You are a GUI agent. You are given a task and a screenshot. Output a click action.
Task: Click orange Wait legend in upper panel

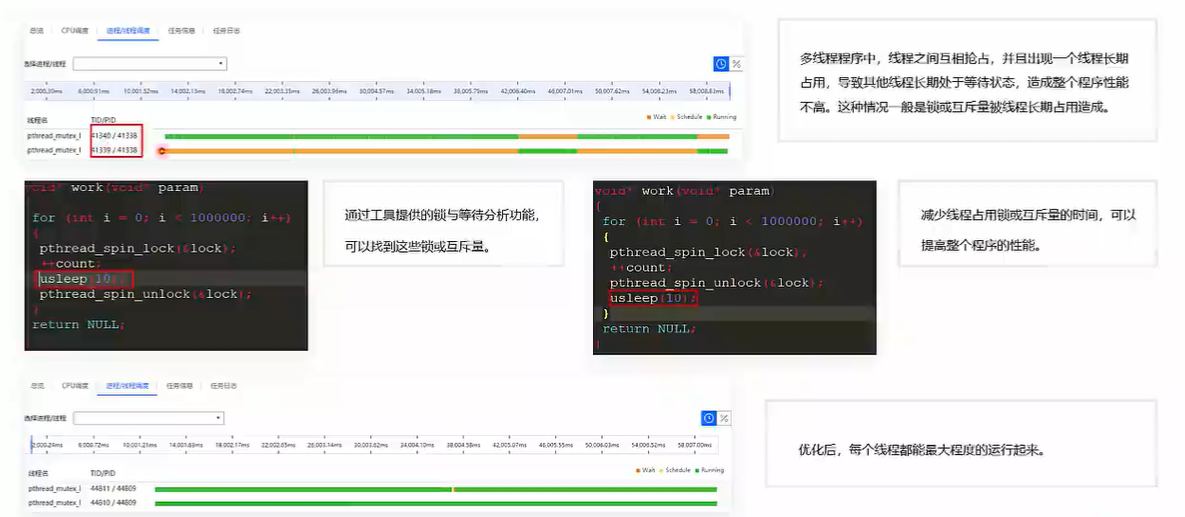[x=656, y=117]
